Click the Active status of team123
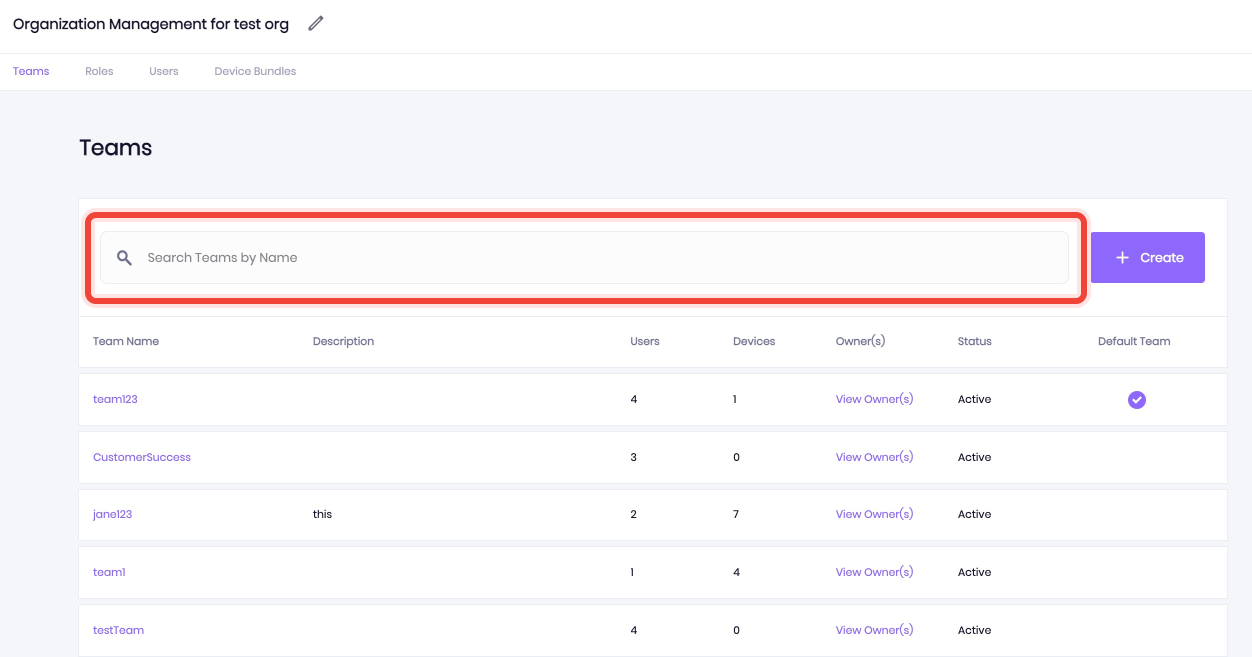Screen dimensions: 1252x657 975,399
